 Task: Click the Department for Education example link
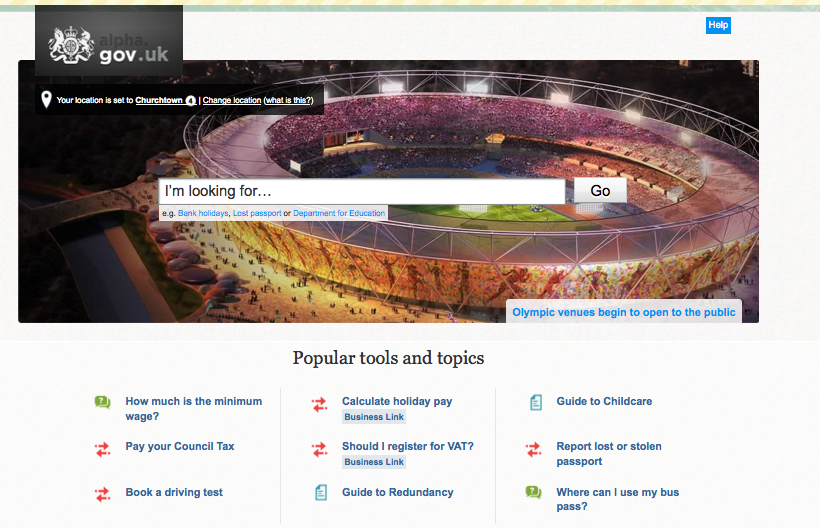click(339, 213)
